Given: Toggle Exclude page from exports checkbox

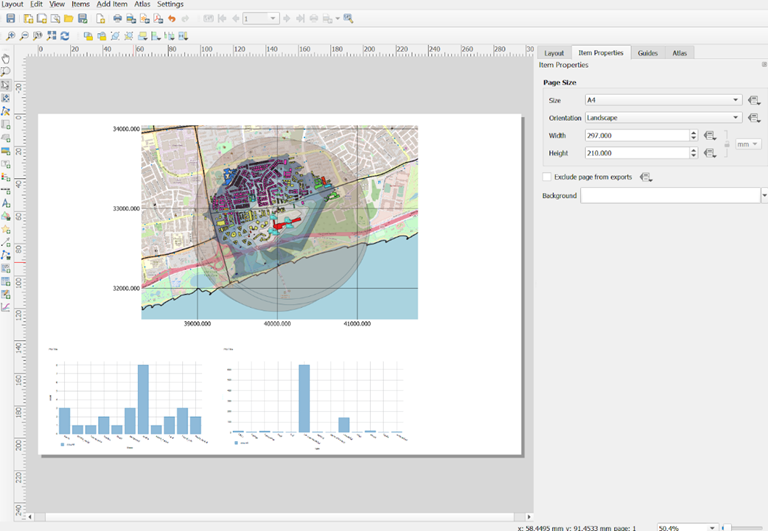Looking at the screenshot, I should point(546,177).
